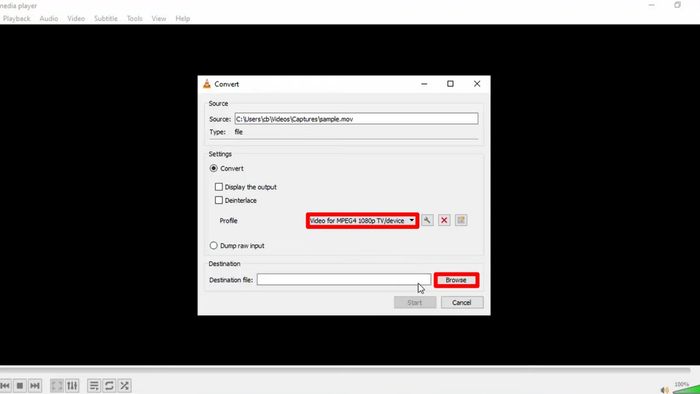This screenshot has width=700, height=394.
Task: Toggle the playlist view icon
Action: pos(94,385)
